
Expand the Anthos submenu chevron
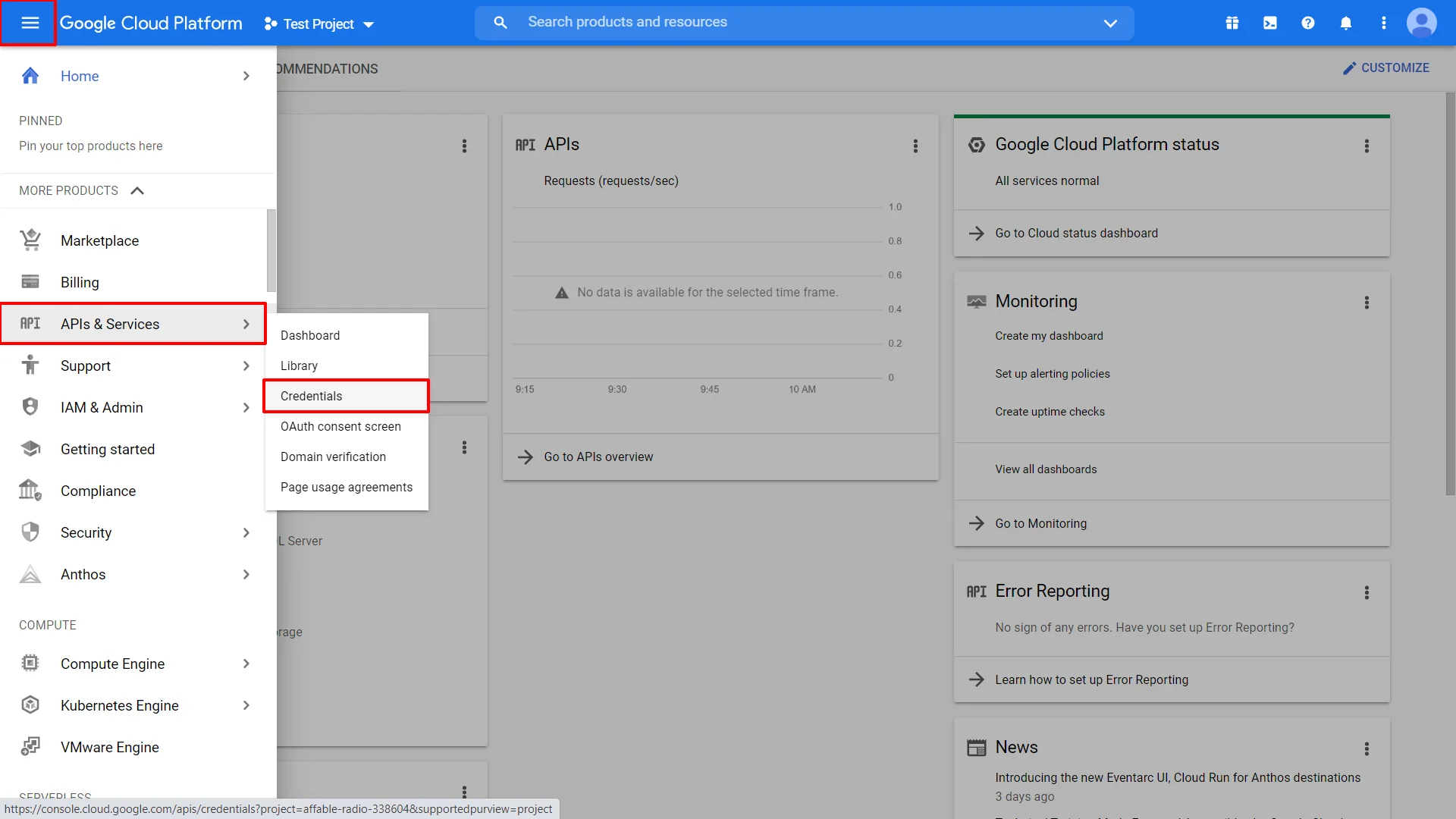[x=246, y=574]
